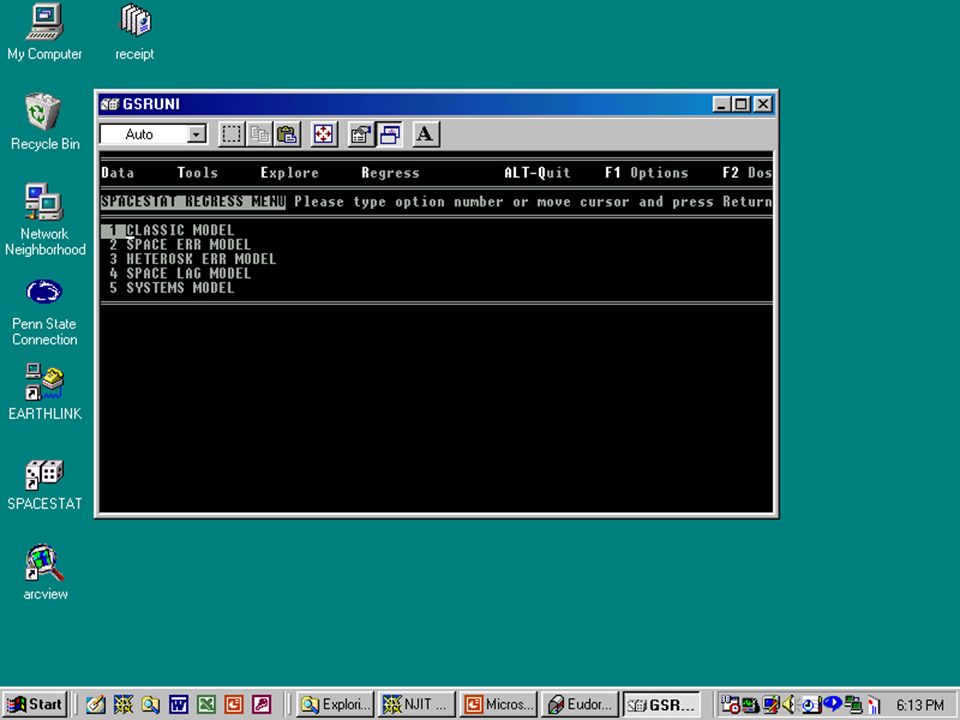Open the Regress menu in SpaceStat

(390, 173)
